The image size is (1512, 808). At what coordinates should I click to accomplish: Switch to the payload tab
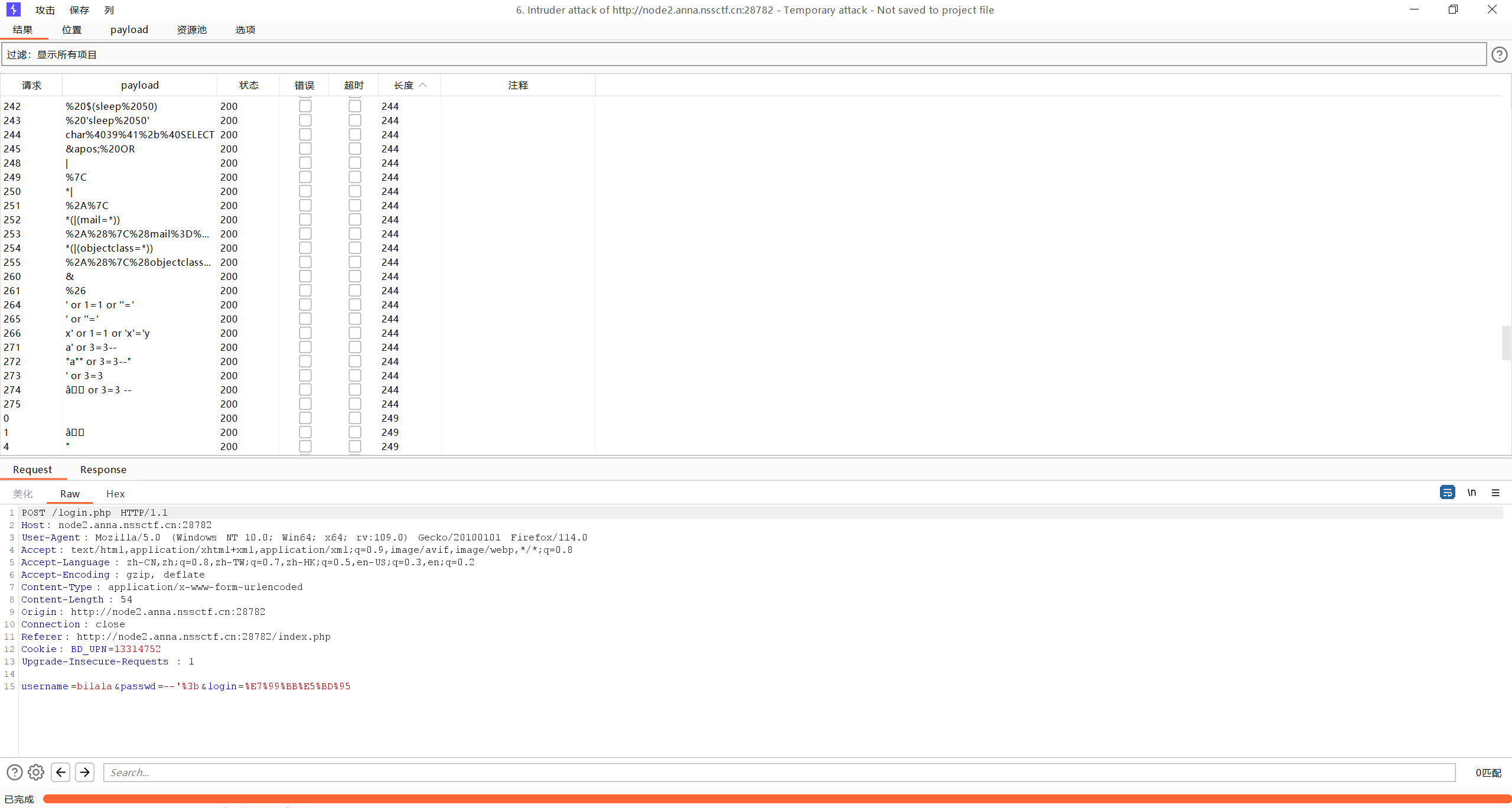pos(129,30)
